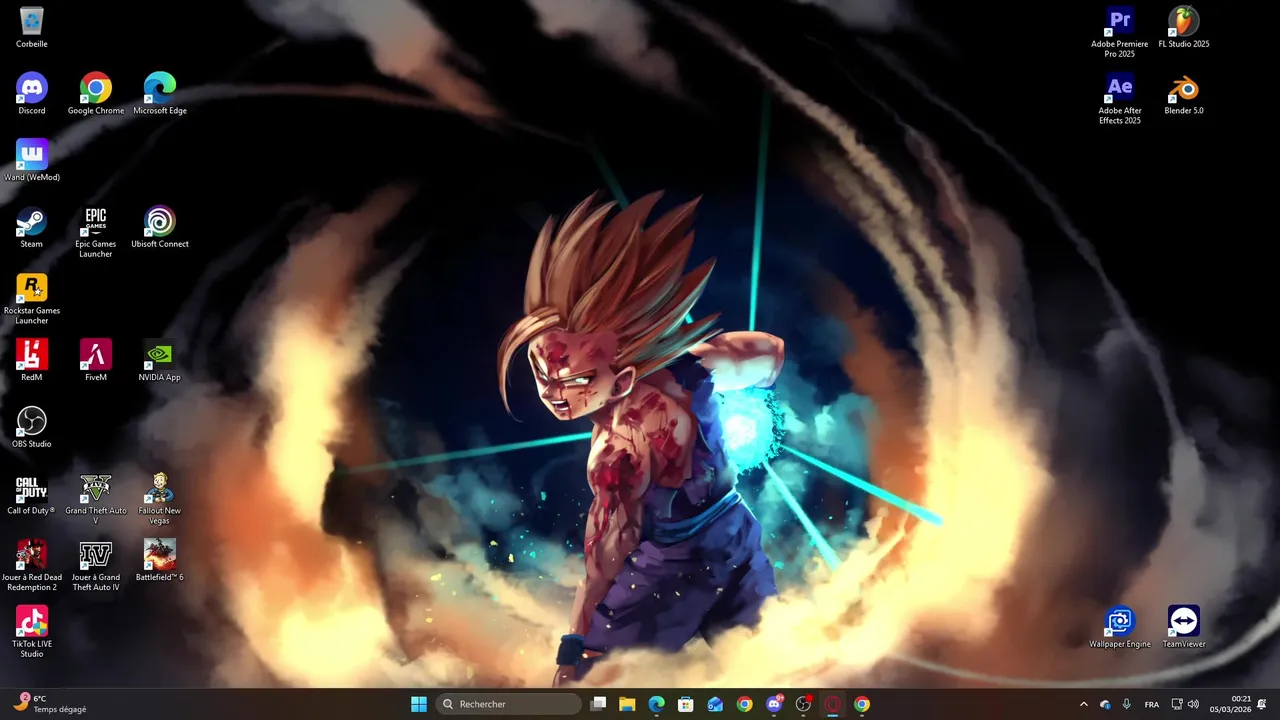
Task: Click the Rechercher taskbar search box
Action: [x=509, y=704]
